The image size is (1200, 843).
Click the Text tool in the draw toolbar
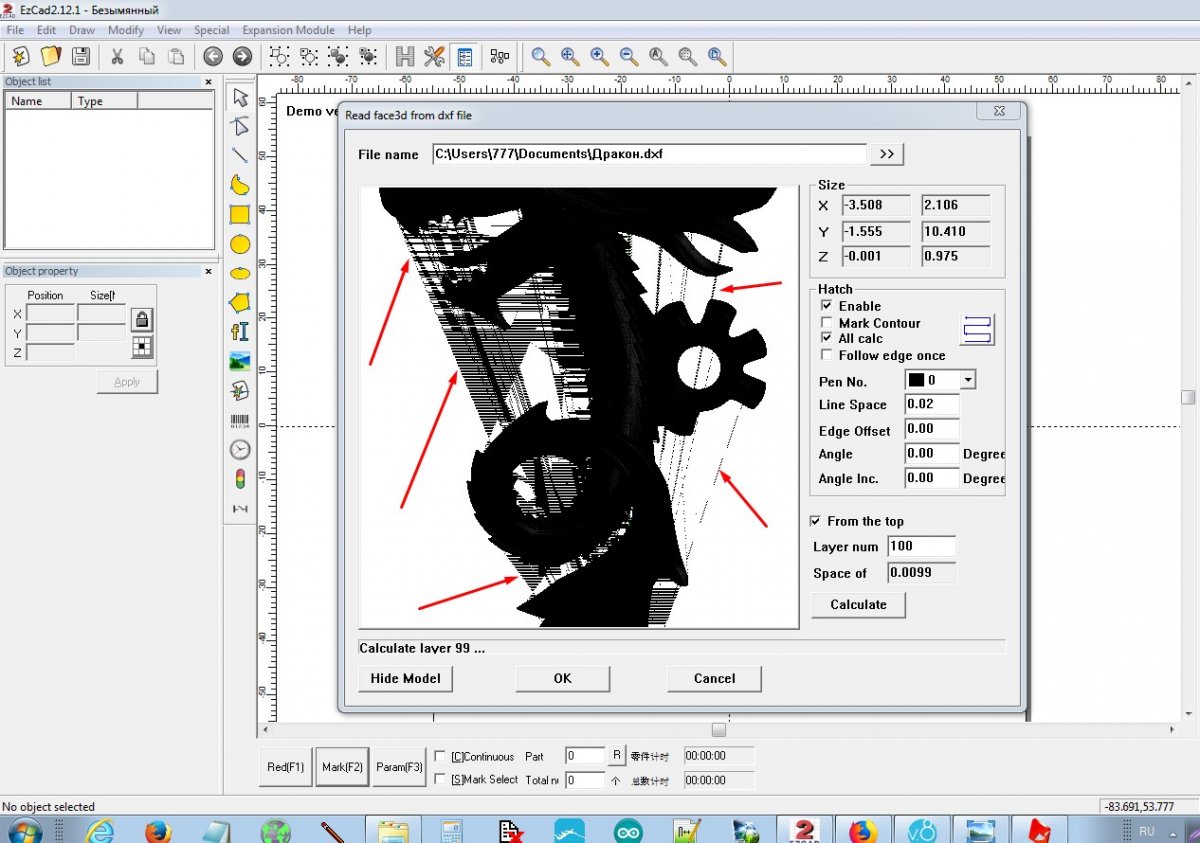240,332
